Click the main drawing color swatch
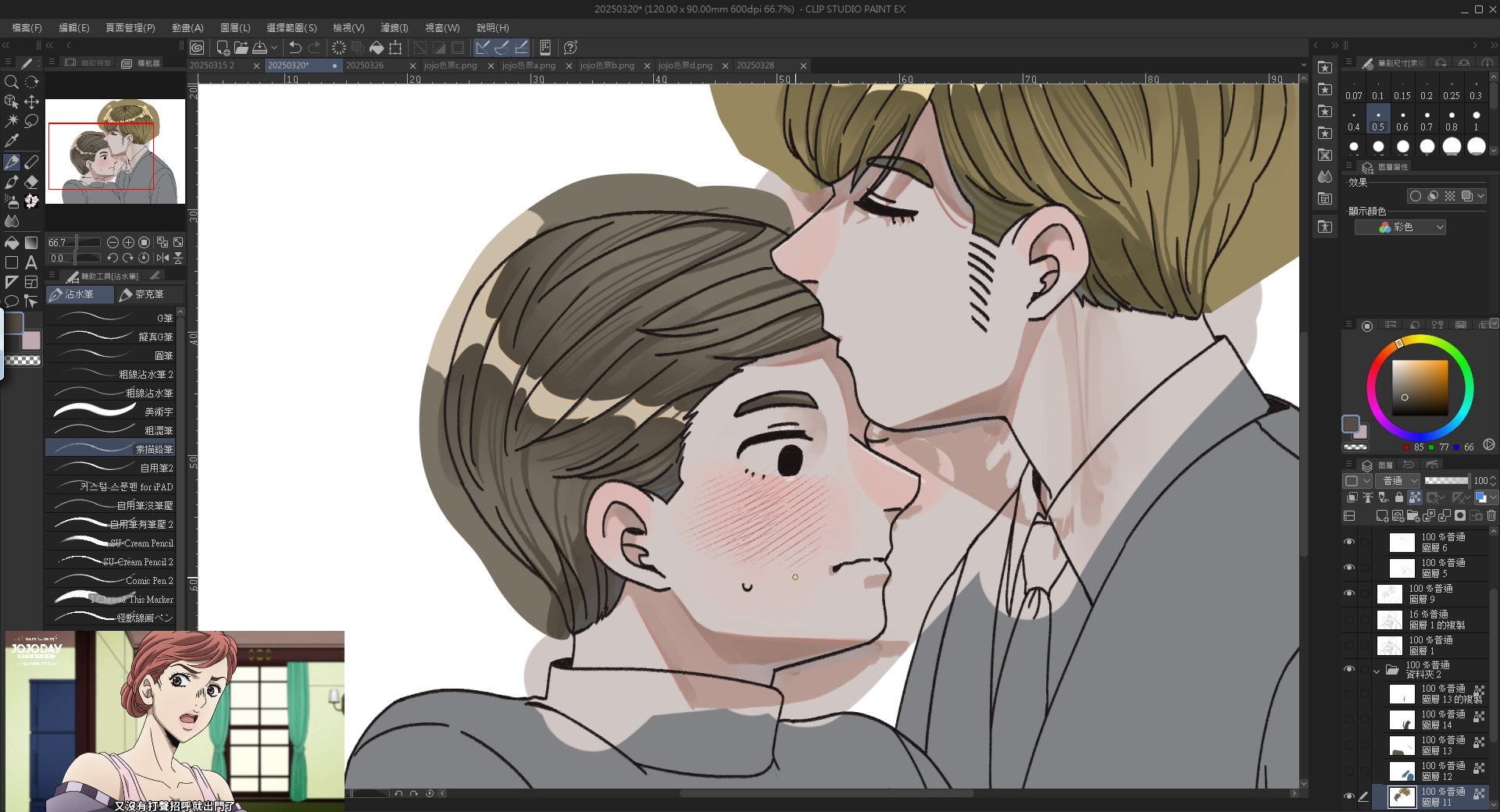Screen dimensions: 1500x812 (14, 322)
